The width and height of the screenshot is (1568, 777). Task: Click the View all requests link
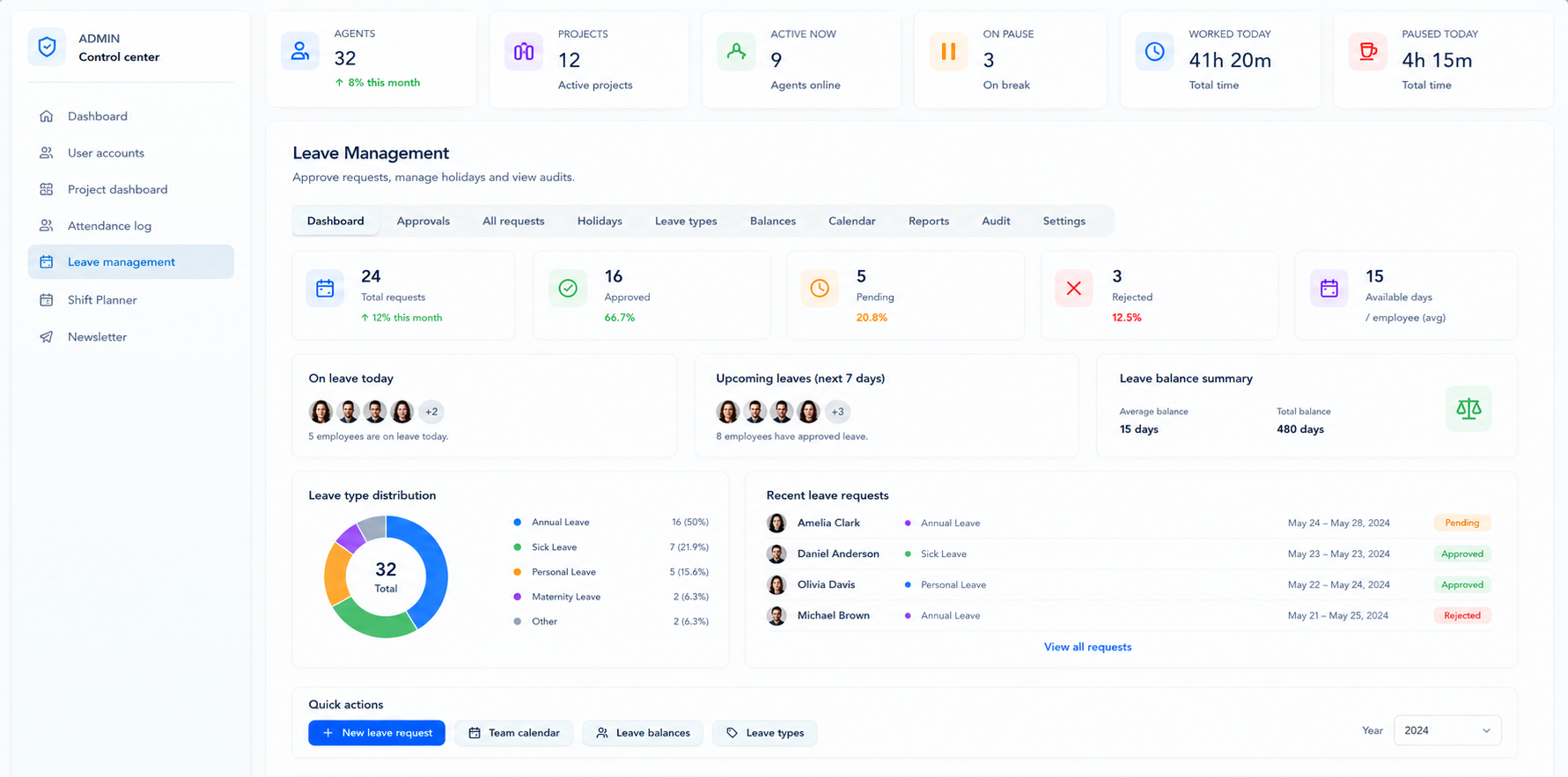click(1087, 647)
